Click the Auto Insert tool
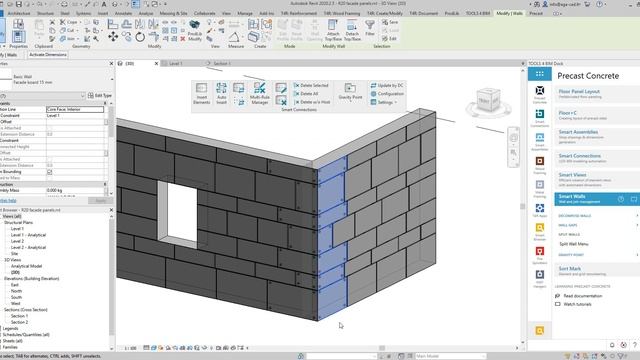The width and height of the screenshot is (640, 360). tap(221, 93)
